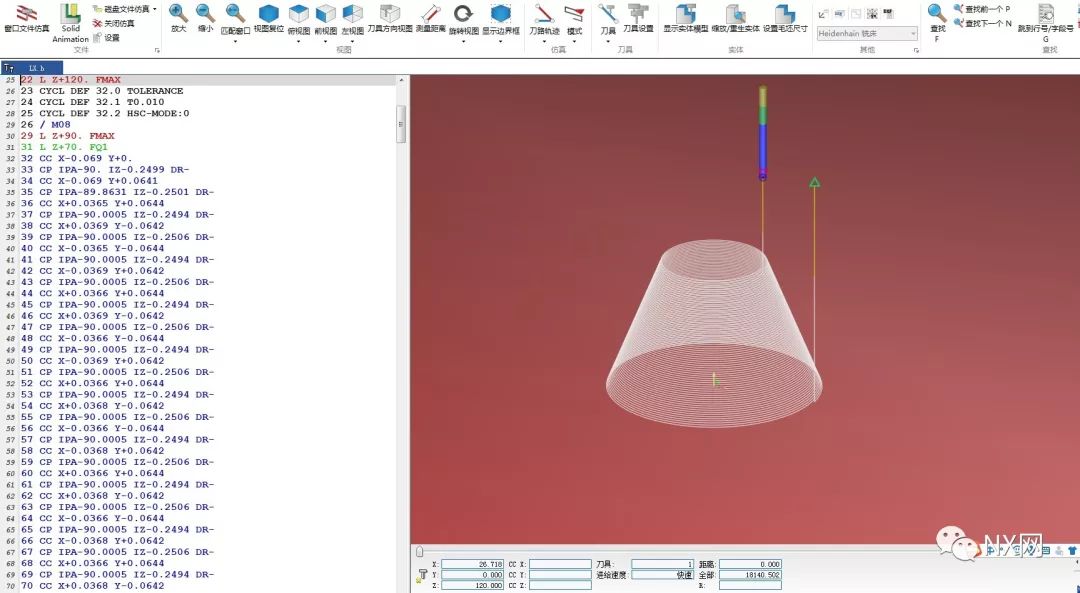Launch Solid Animation
This screenshot has height=593, width=1080.
click(70, 23)
